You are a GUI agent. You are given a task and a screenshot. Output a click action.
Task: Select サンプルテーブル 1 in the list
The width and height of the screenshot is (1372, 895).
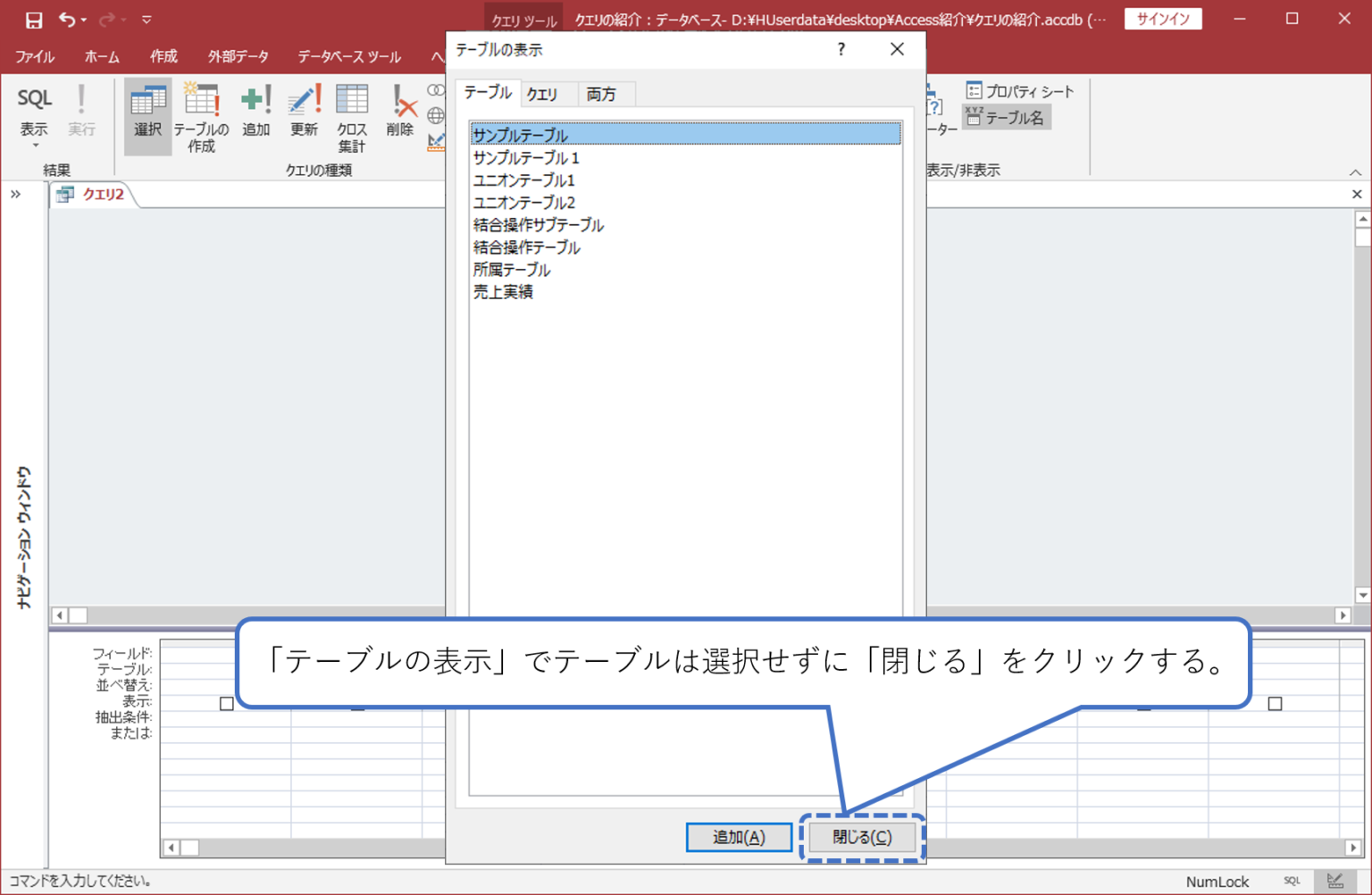click(x=685, y=157)
